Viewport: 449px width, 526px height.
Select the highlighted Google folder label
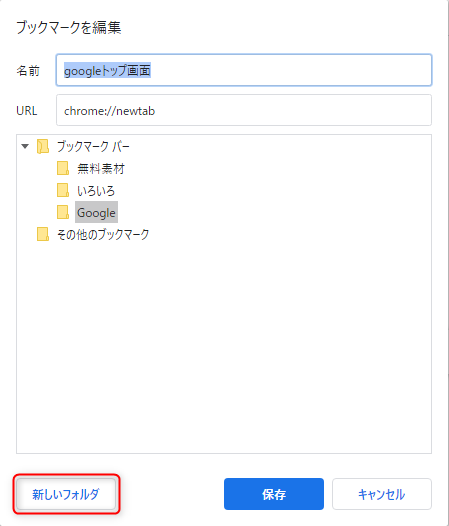click(96, 212)
